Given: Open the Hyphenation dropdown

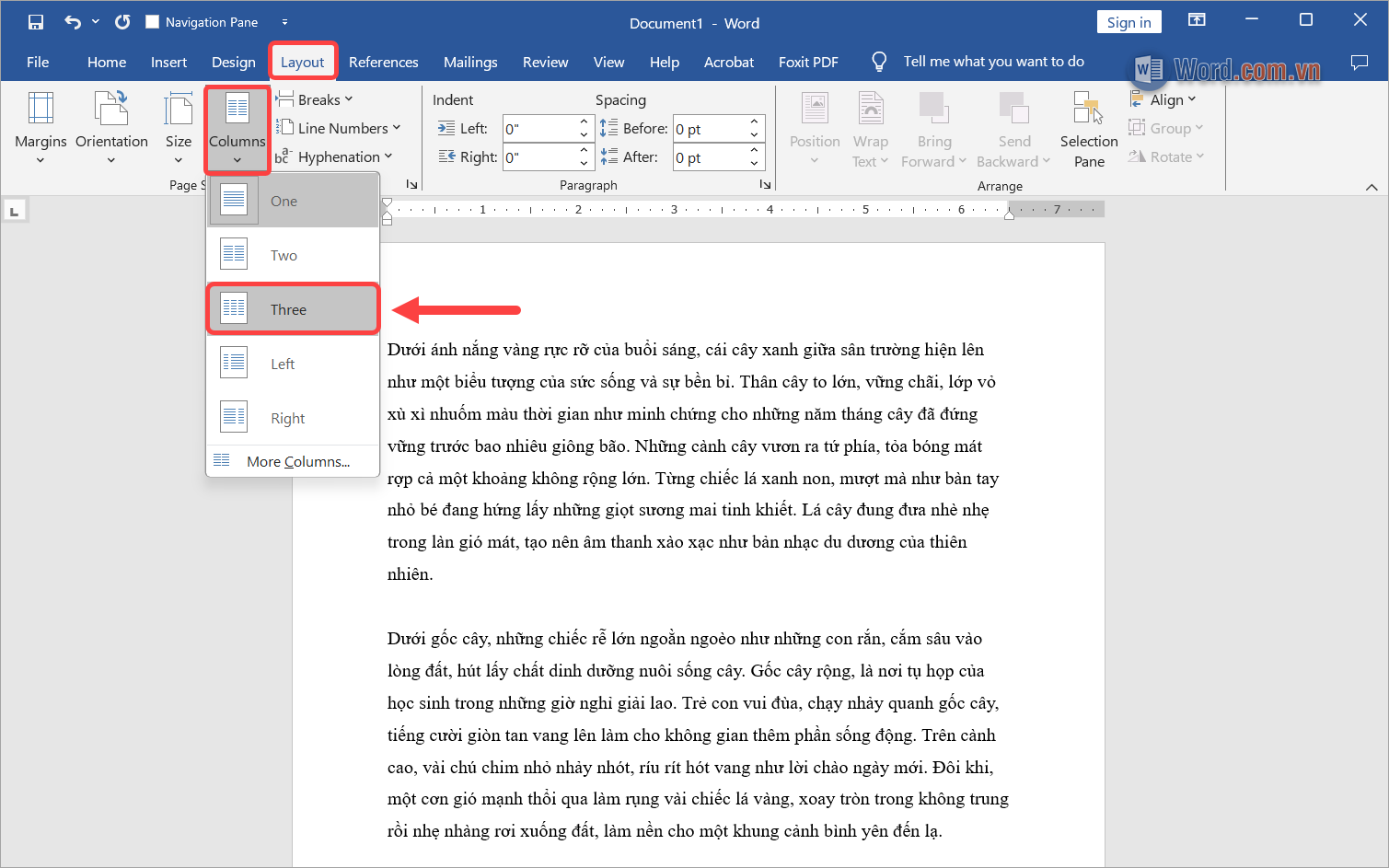Looking at the screenshot, I should click(x=334, y=156).
